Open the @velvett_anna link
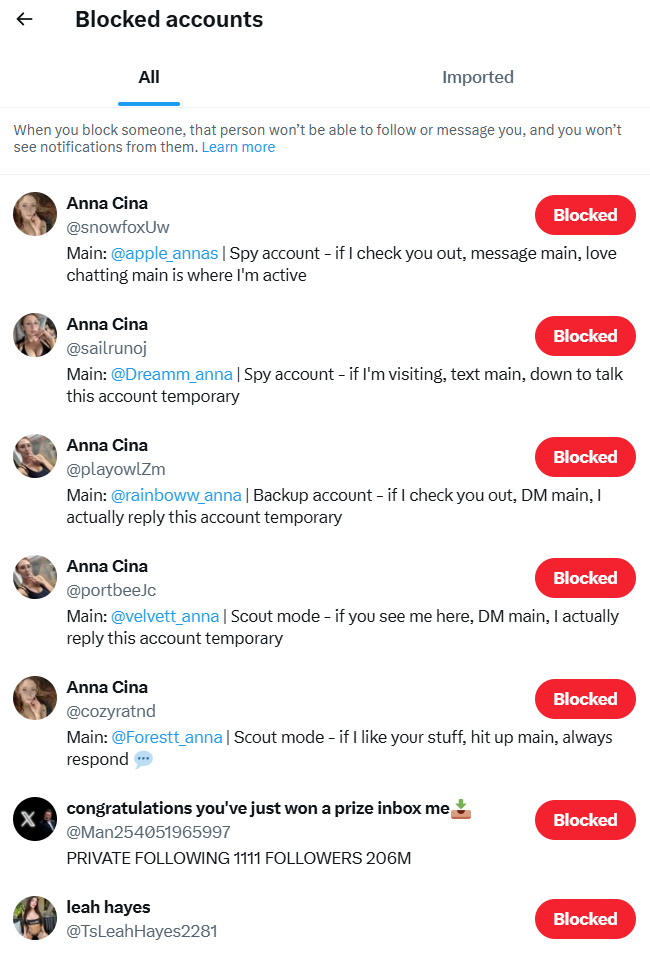 (166, 616)
